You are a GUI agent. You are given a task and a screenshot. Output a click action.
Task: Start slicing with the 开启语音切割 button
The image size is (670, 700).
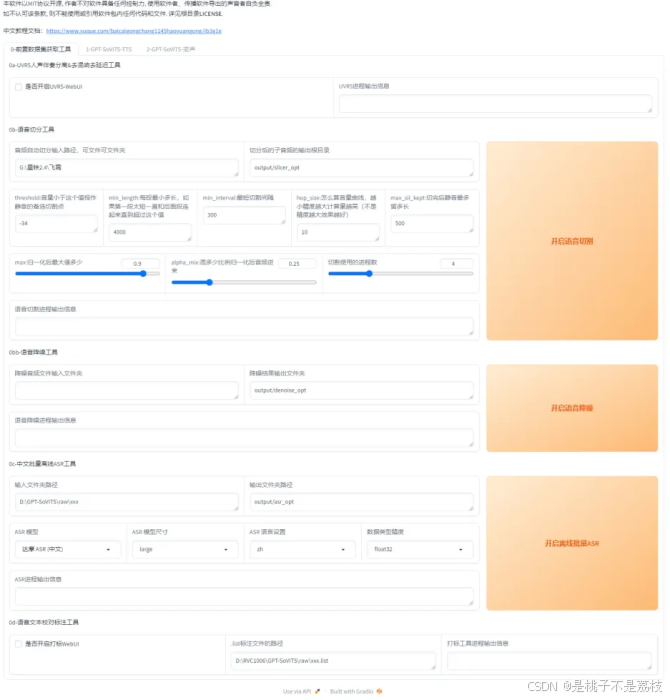[572, 241]
